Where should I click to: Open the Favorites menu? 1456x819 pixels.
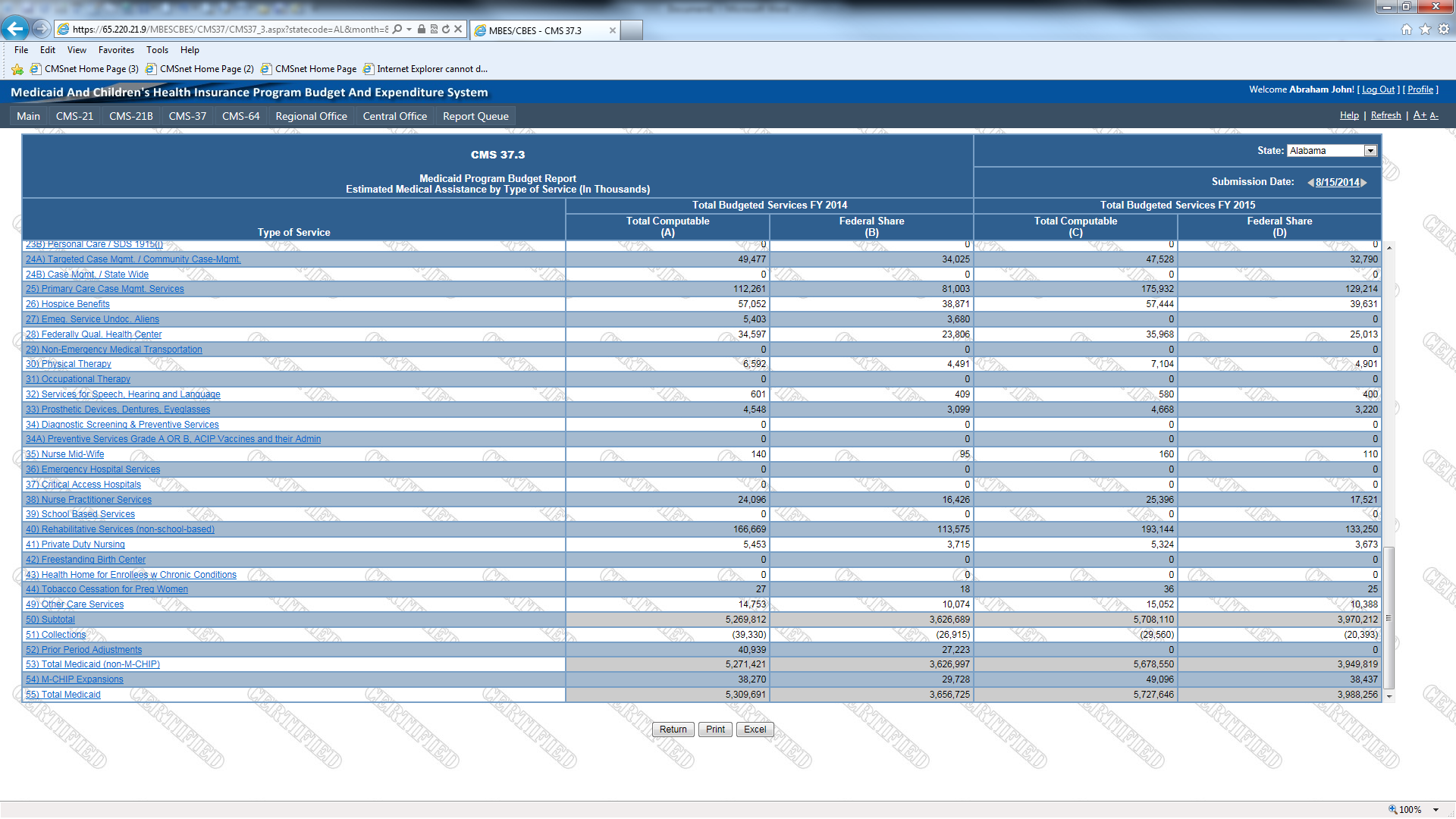116,50
